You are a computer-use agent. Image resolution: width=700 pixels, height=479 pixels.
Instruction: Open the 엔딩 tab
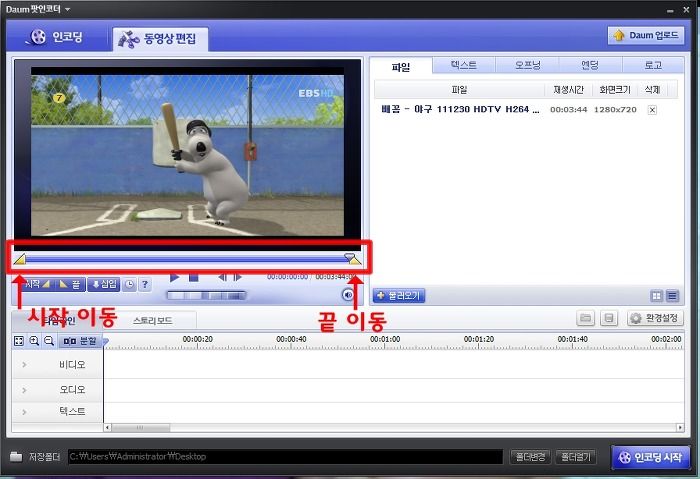[x=590, y=65]
